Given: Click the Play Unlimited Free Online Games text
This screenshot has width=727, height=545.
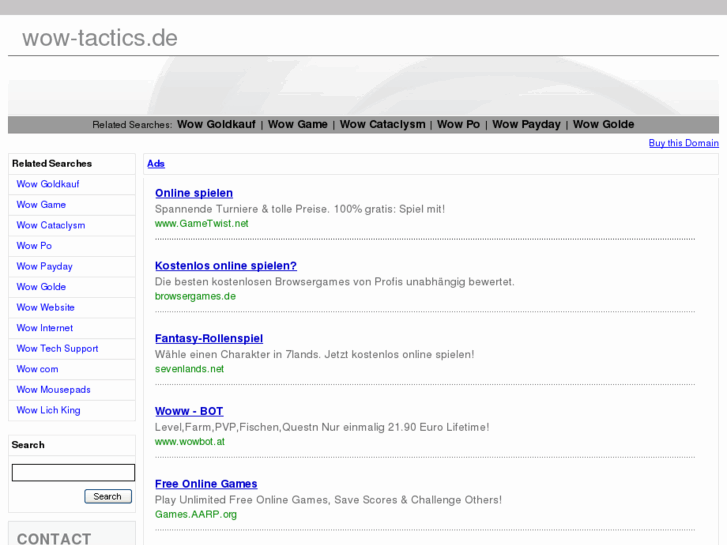Looking at the screenshot, I should point(328,500).
